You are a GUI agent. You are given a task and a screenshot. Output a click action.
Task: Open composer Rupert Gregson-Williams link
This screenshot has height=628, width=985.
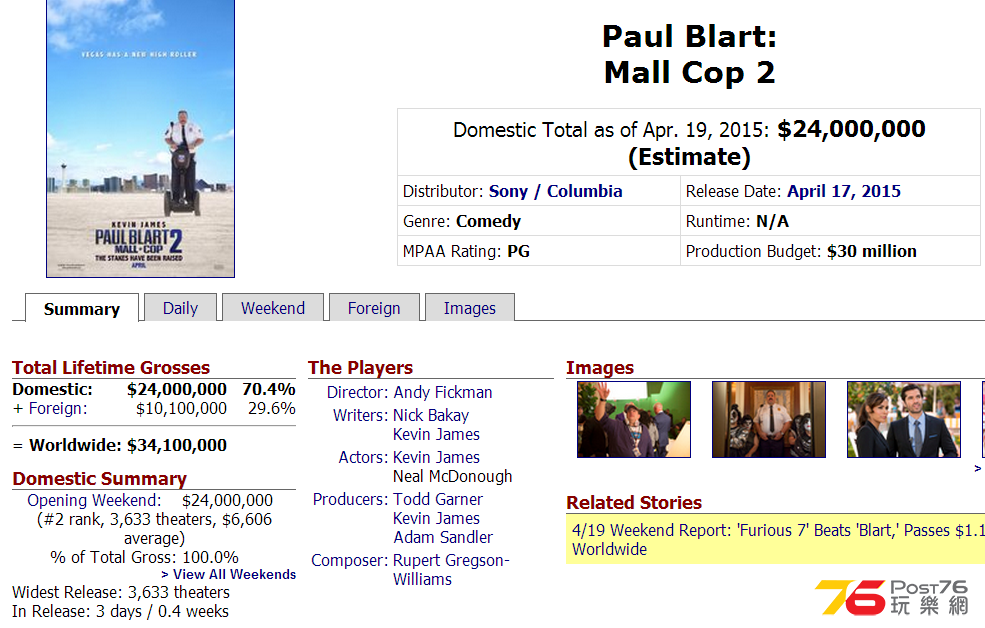pyautogui.click(x=451, y=570)
